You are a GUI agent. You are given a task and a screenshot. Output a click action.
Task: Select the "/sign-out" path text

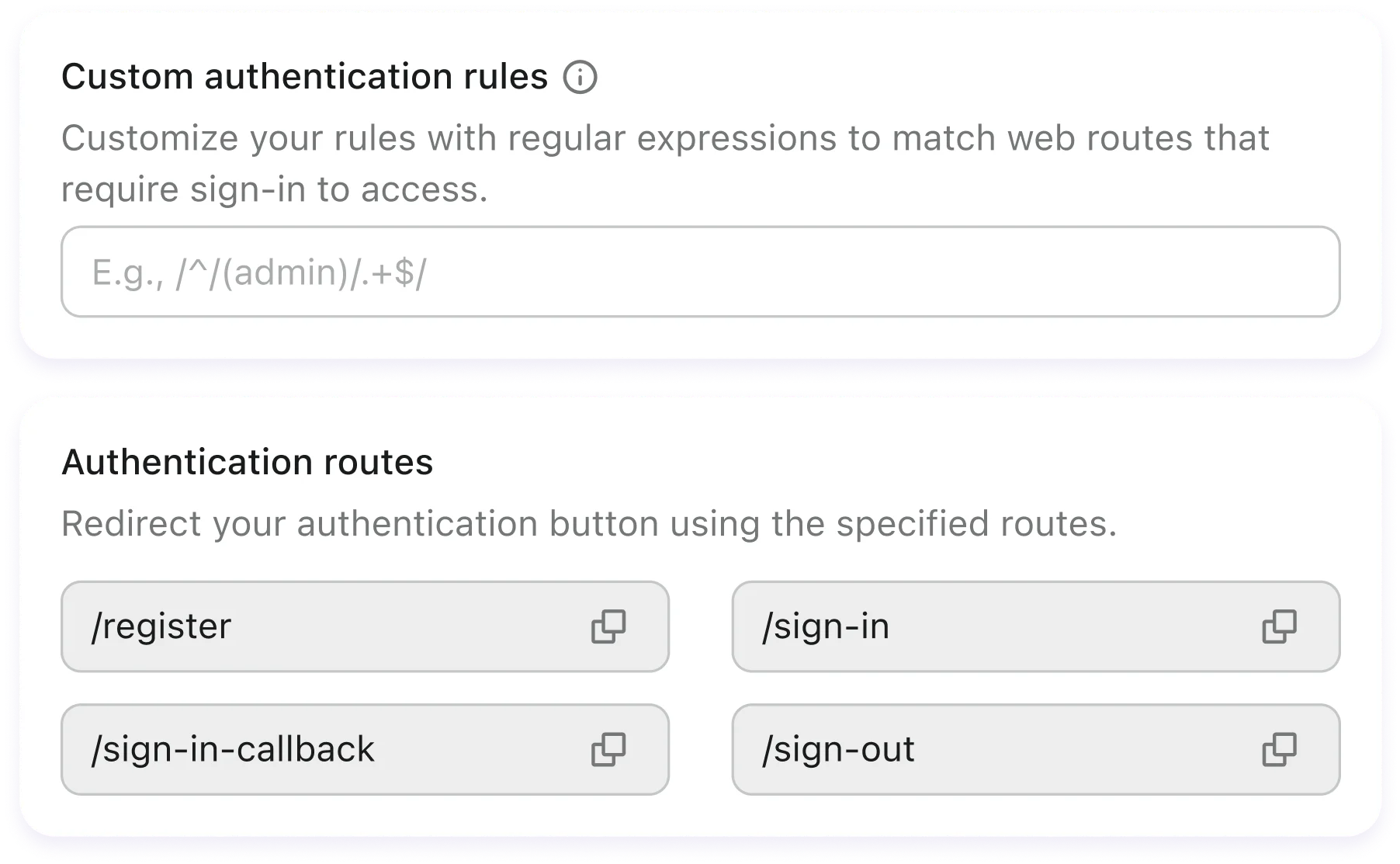click(x=838, y=749)
